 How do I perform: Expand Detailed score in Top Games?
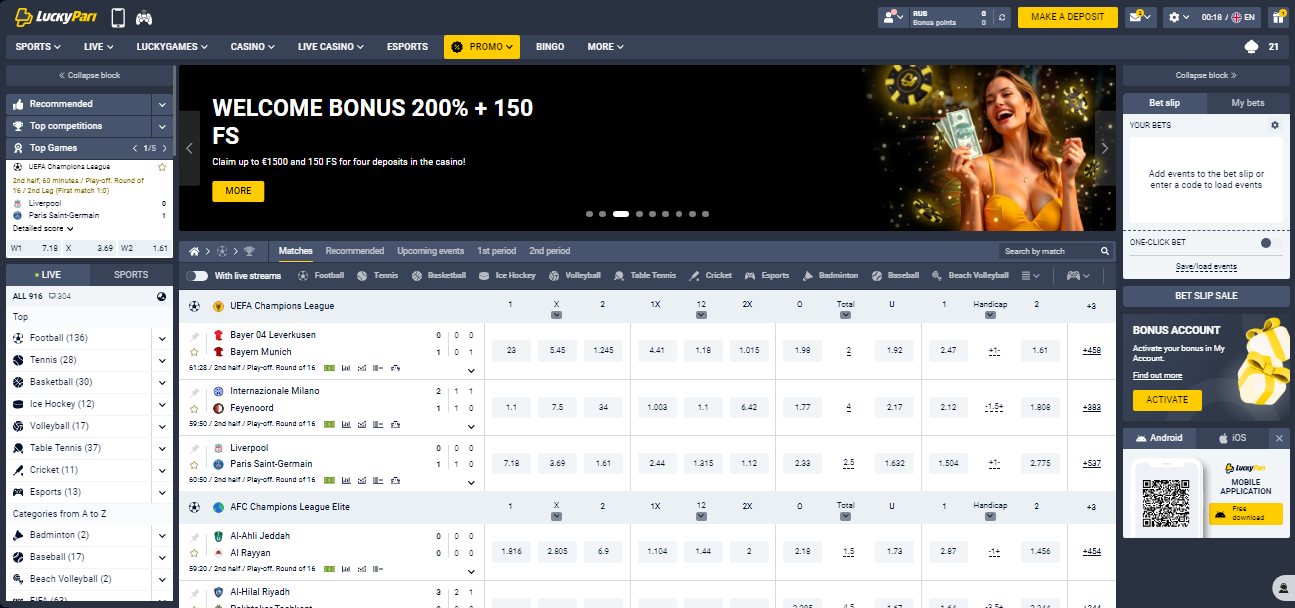coord(43,228)
